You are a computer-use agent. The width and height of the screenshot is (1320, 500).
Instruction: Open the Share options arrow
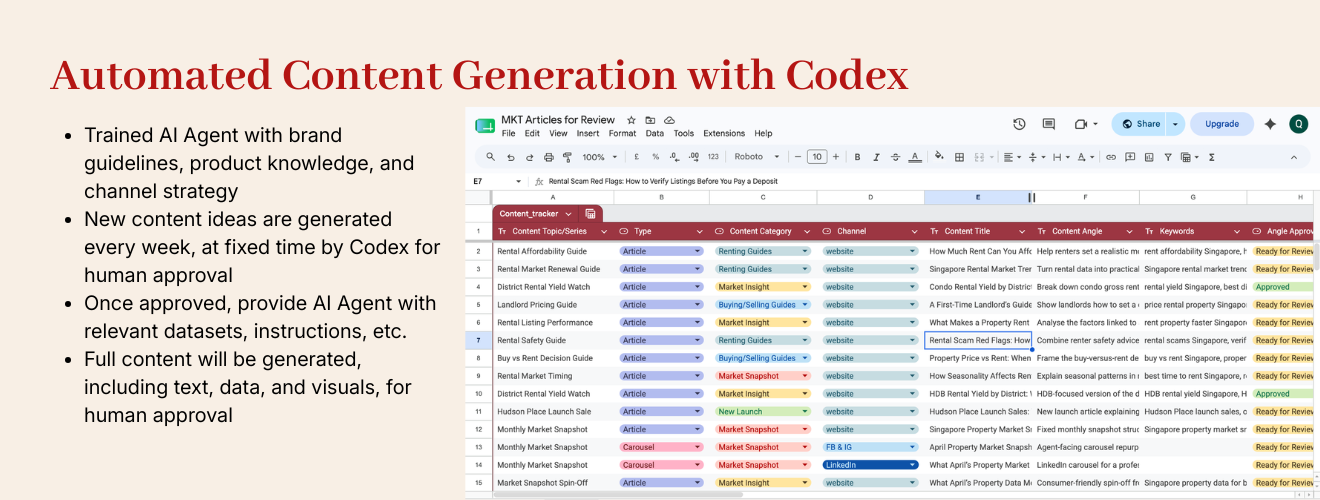(x=1175, y=124)
